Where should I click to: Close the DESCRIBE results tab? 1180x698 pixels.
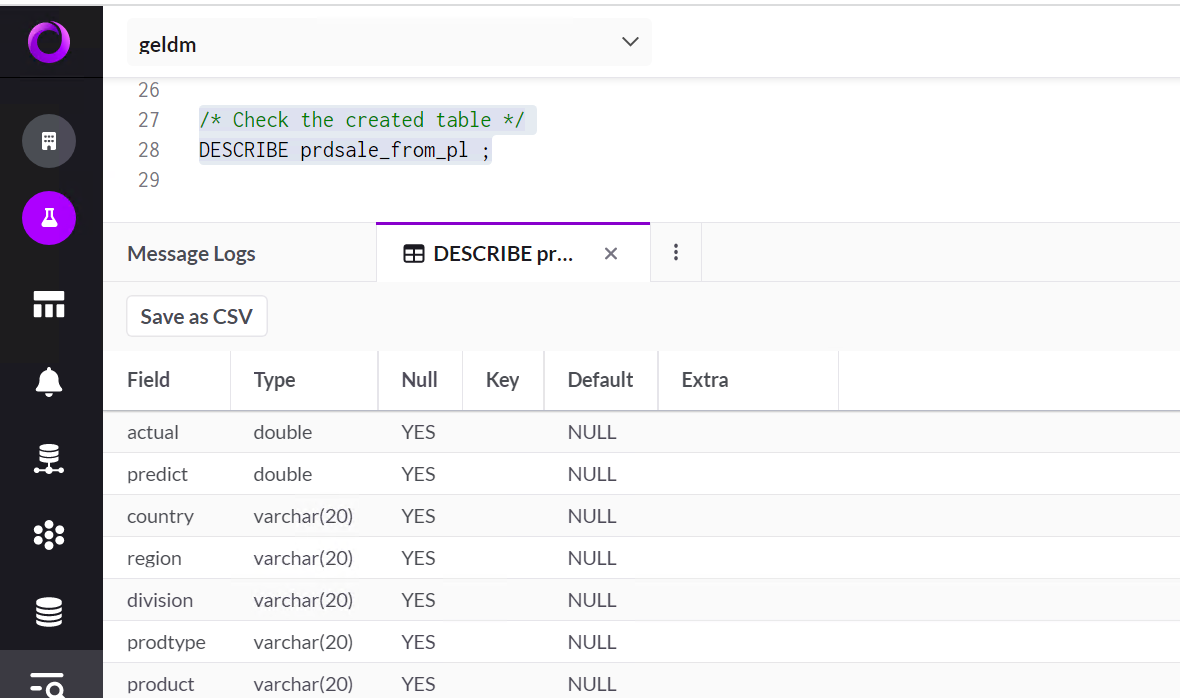[x=611, y=253]
